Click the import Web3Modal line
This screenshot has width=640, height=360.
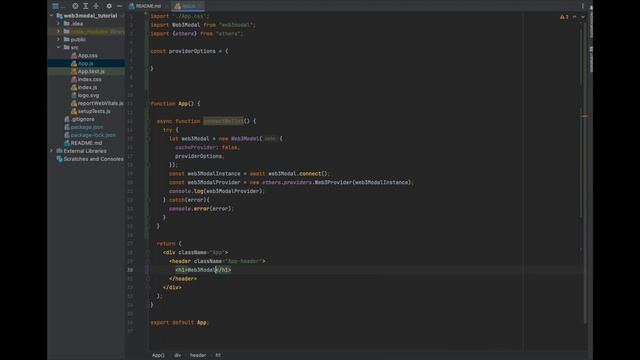click(x=203, y=25)
